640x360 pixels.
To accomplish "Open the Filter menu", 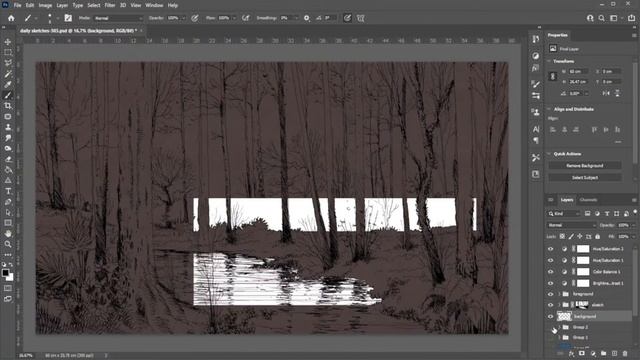I will (x=109, y=5).
